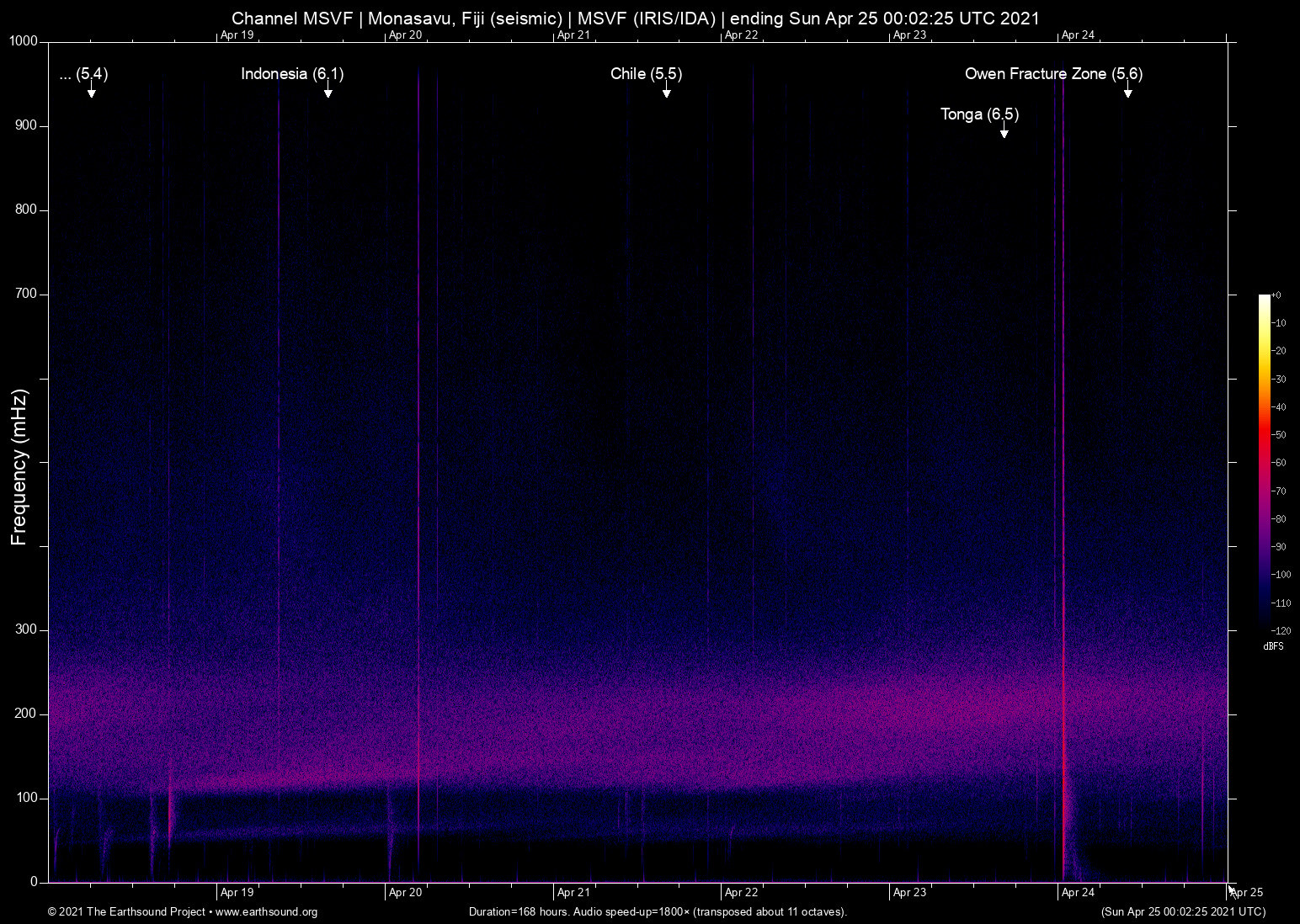The width and height of the screenshot is (1300, 924).
Task: Click the Owen Fracture Zone (5.6) label
Action: [x=1053, y=74]
